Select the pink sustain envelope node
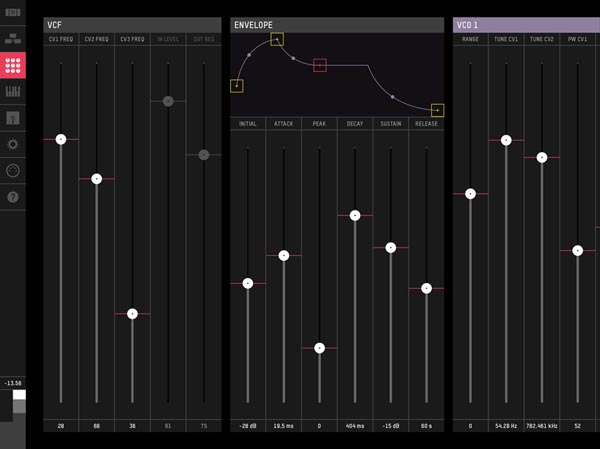Image resolution: width=600 pixels, height=449 pixels. point(320,65)
